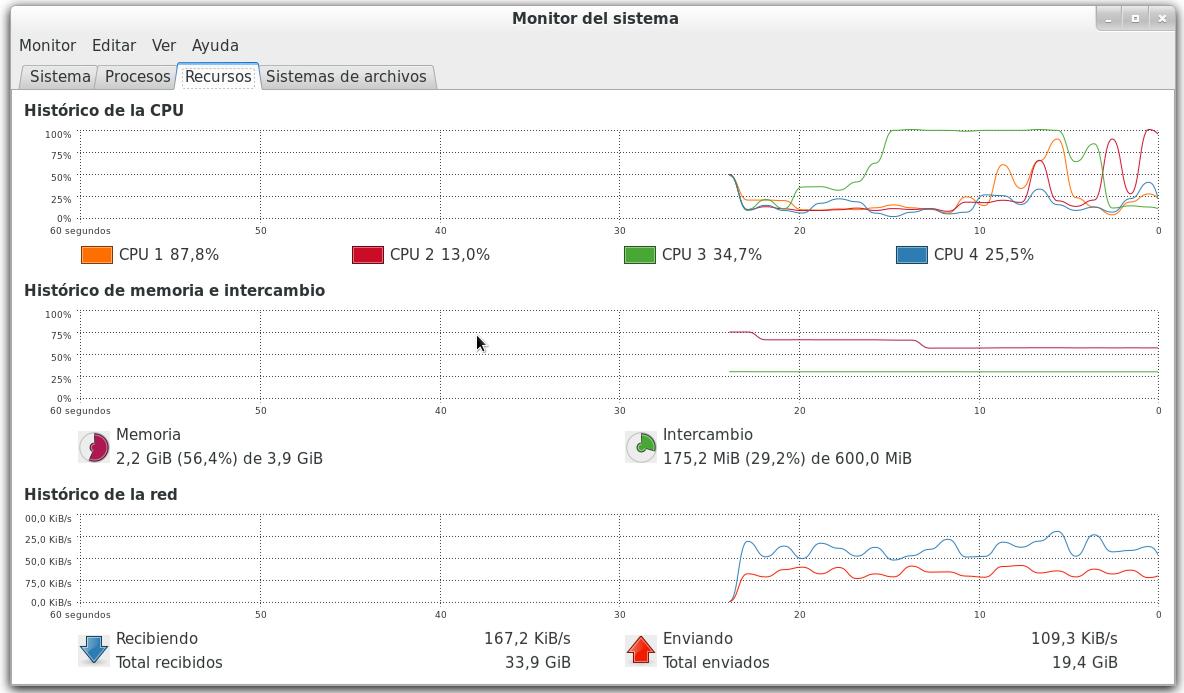This screenshot has height=693, width=1184.
Task: Open the Monitor menu
Action: 47,45
